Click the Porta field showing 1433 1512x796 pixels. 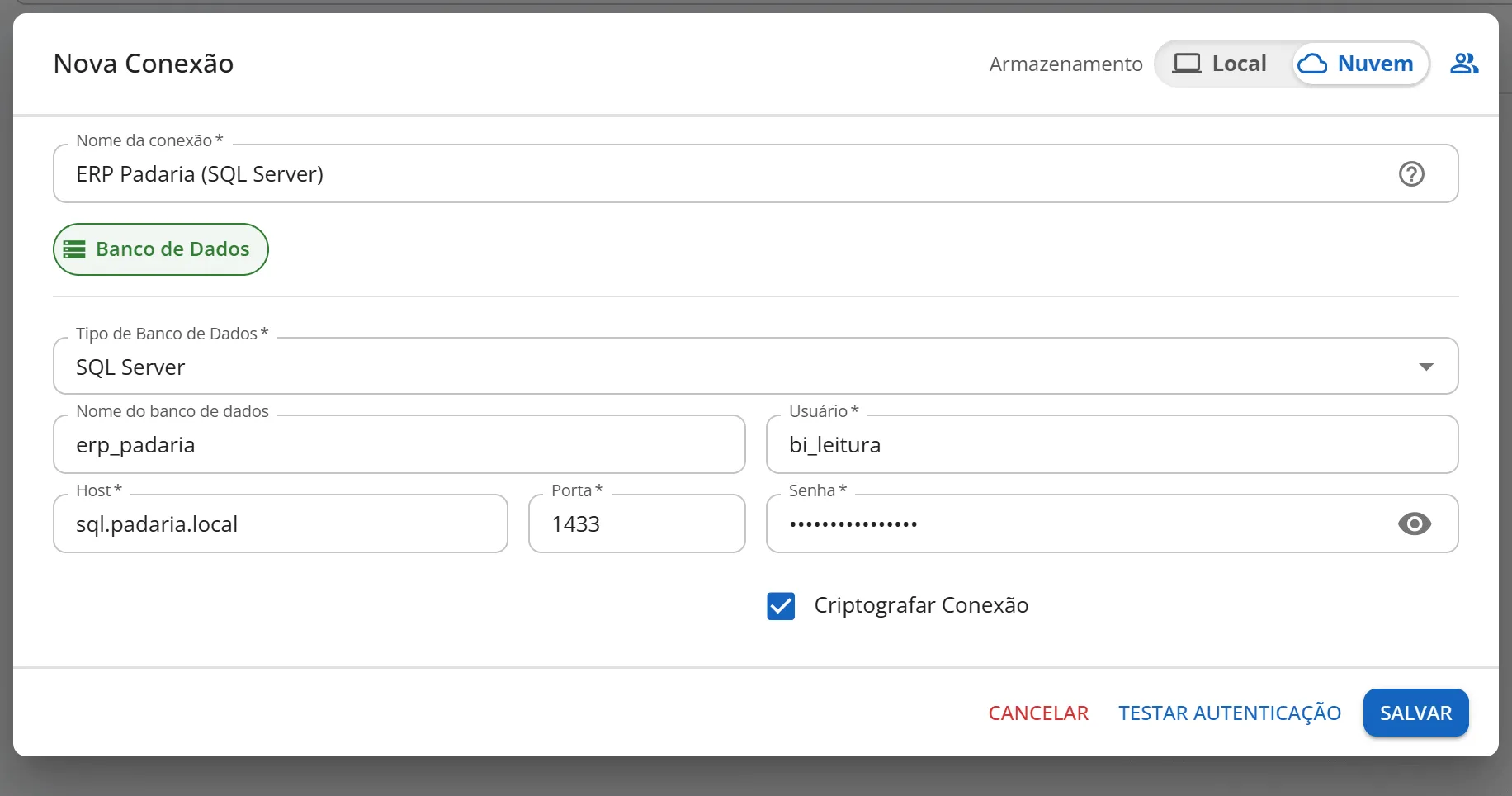tap(637, 524)
